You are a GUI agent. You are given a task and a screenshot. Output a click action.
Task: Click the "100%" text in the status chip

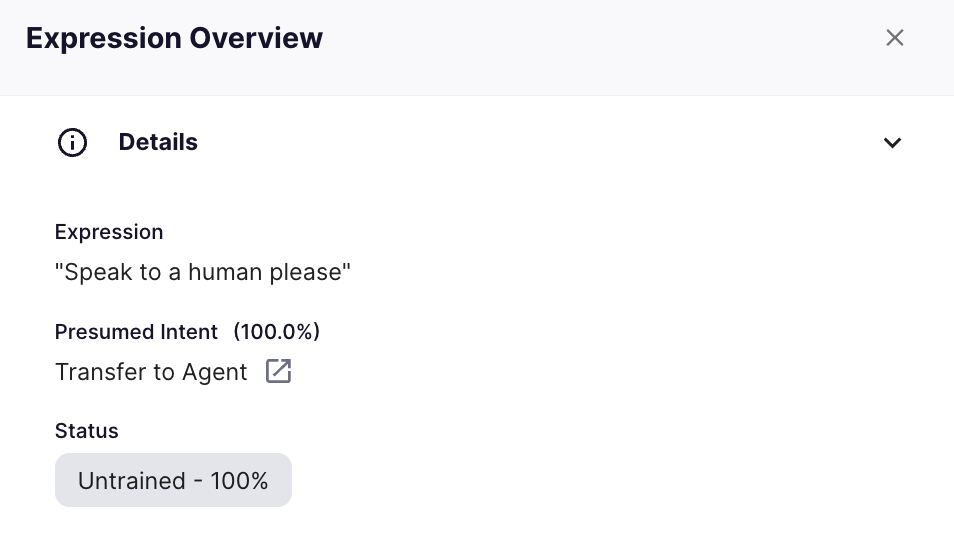point(239,481)
